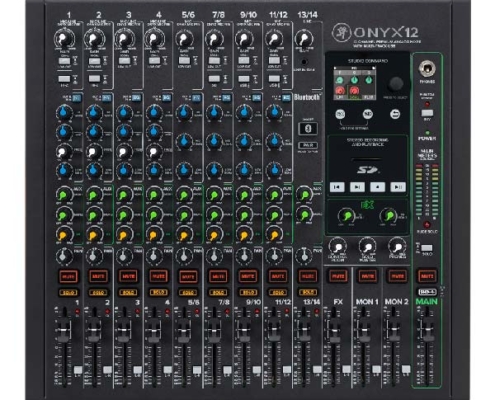The width and height of the screenshot is (495, 400).
Task: Engage the Hi-Z switch on channel 2
Action: (x=94, y=79)
